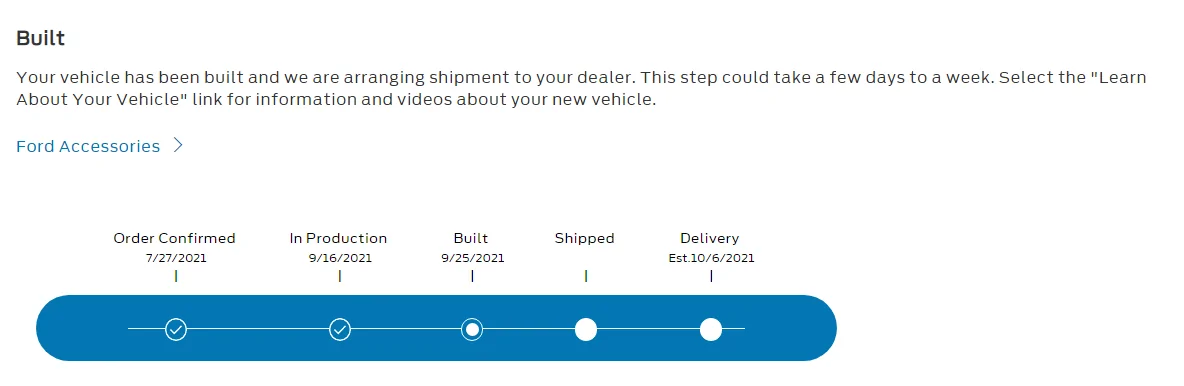Click the Delivery step white circle

[x=711, y=329]
